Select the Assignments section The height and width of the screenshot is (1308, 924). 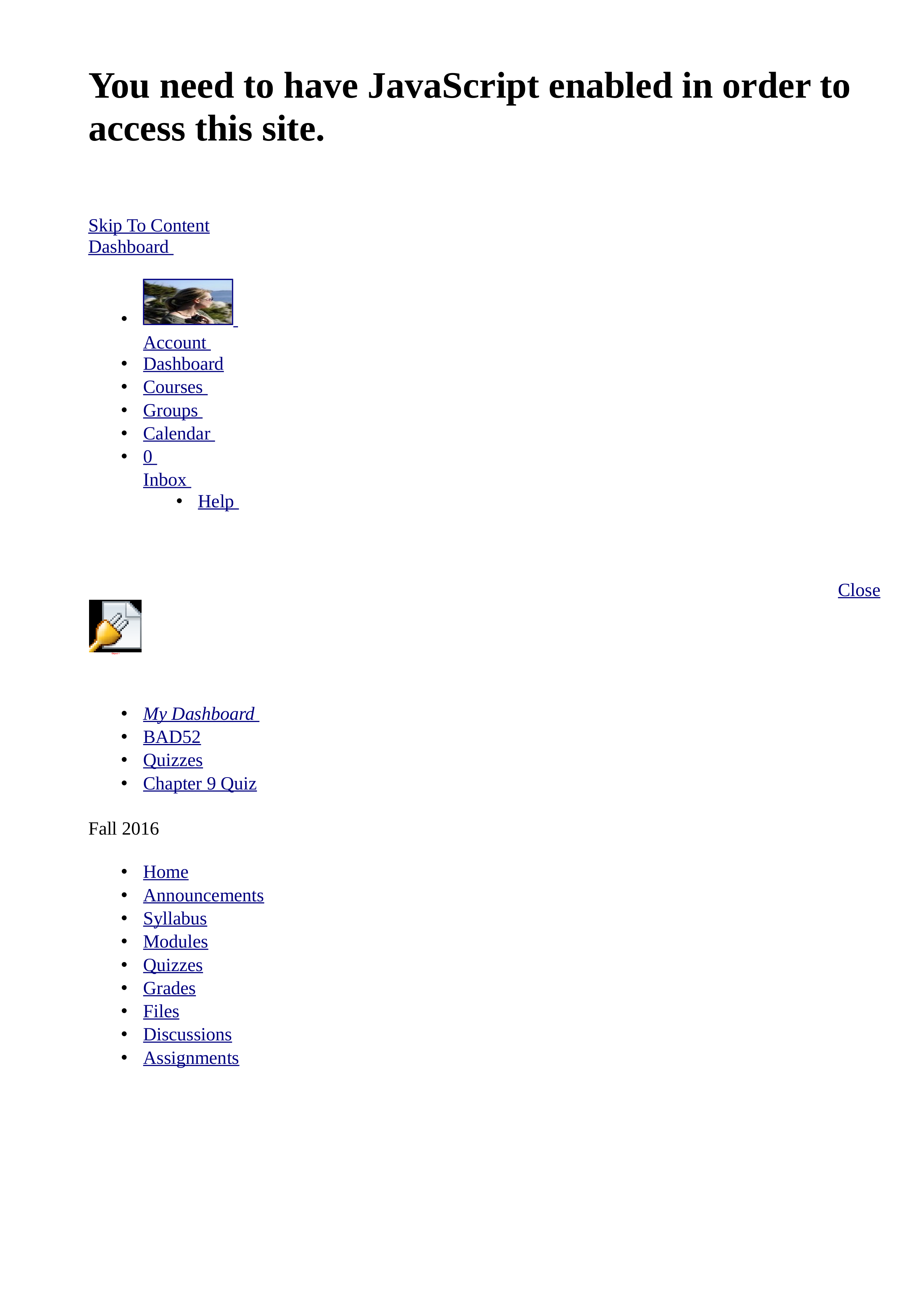(x=192, y=1057)
